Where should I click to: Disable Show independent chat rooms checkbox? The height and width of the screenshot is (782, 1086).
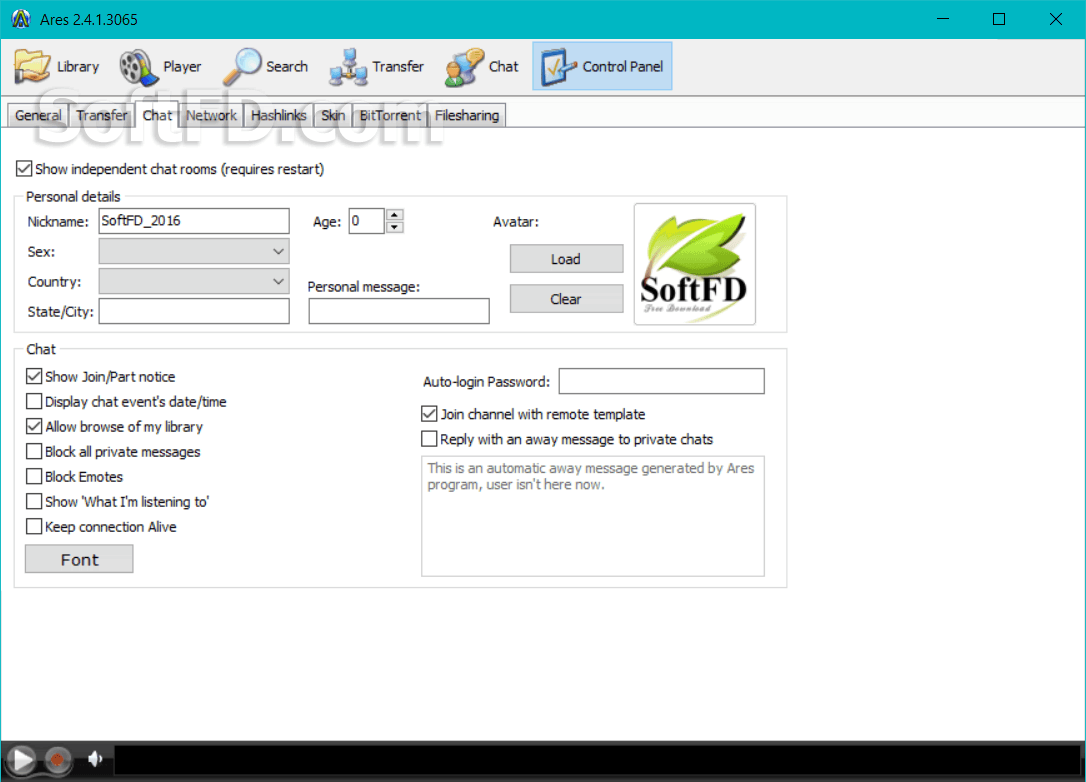click(24, 168)
